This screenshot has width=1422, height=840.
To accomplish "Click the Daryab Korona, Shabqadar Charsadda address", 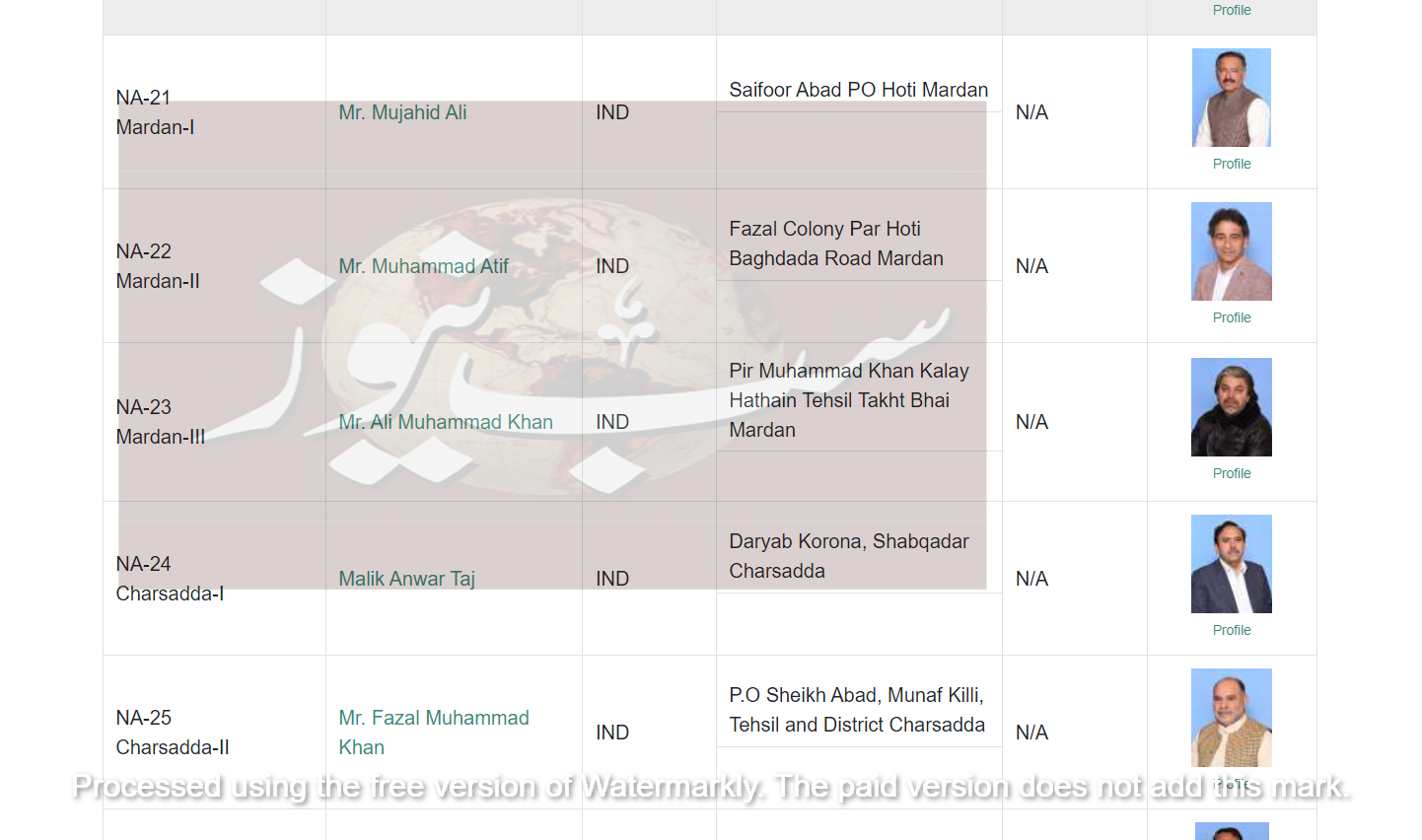I will (x=849, y=556).
